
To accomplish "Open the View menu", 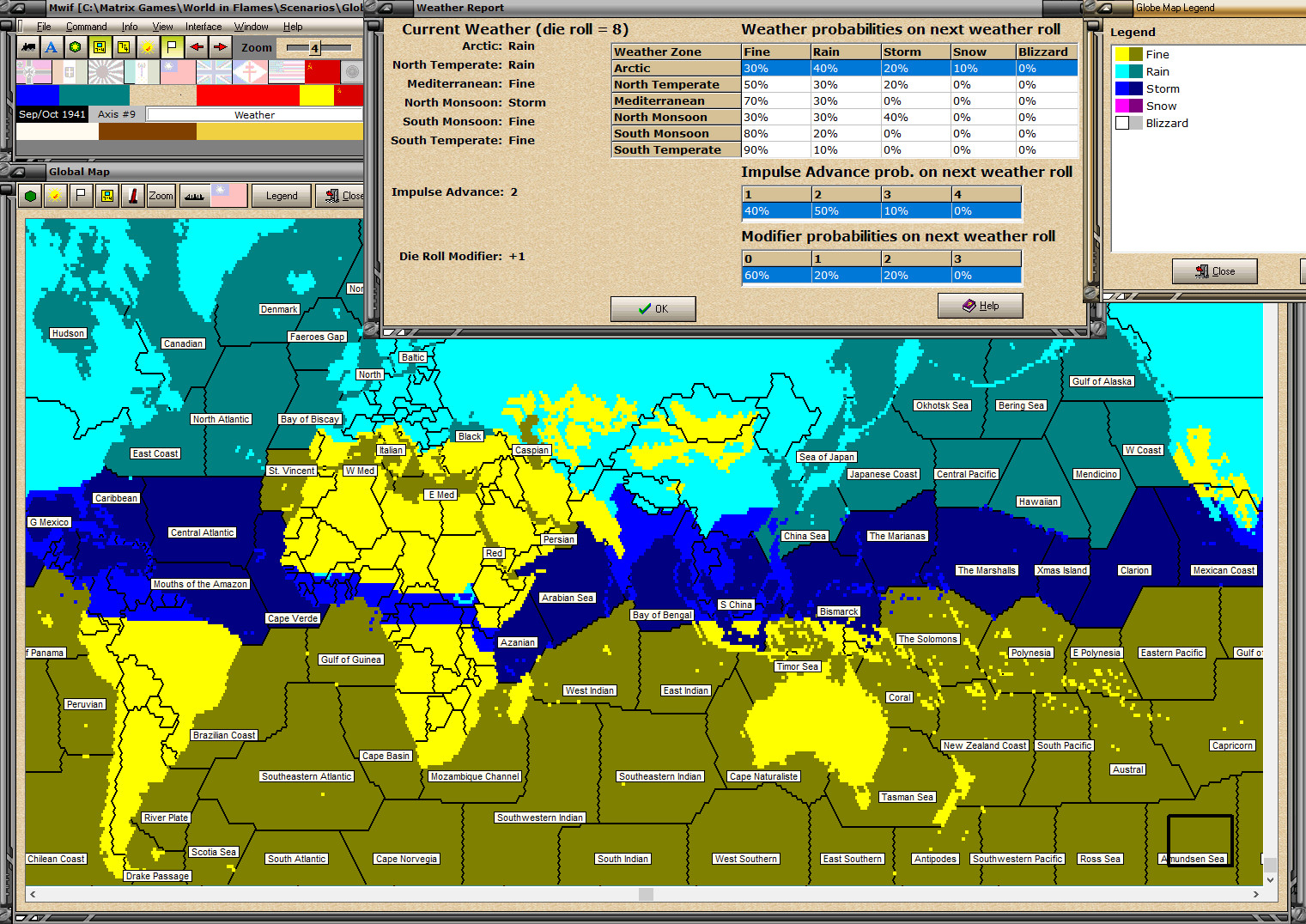I will 162,27.
